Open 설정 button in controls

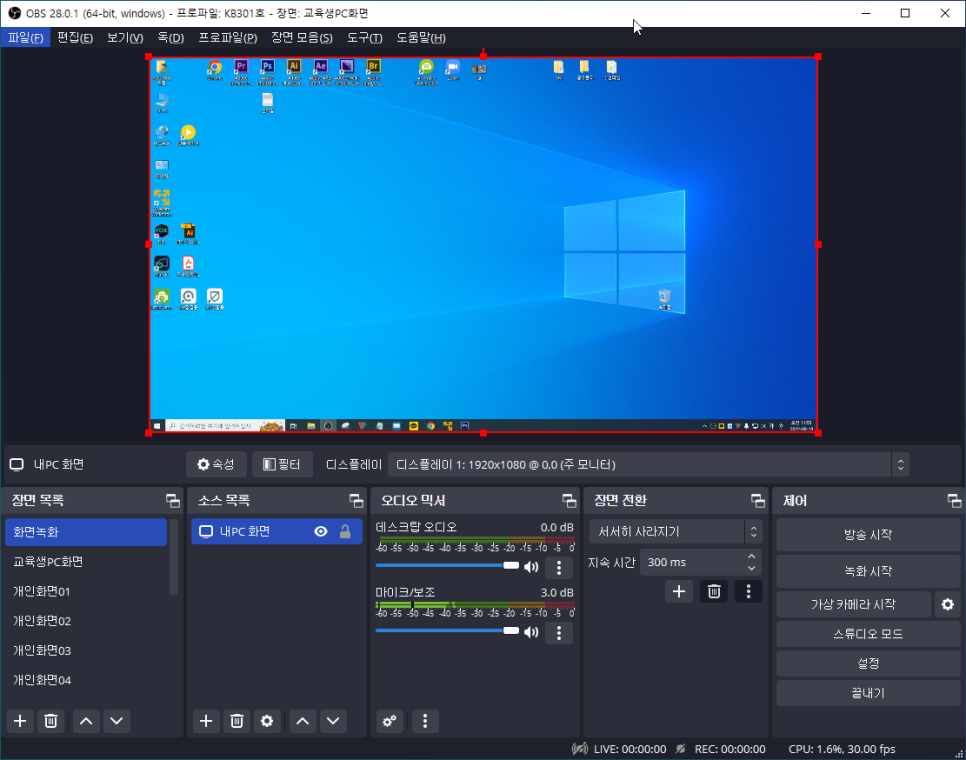tap(867, 663)
